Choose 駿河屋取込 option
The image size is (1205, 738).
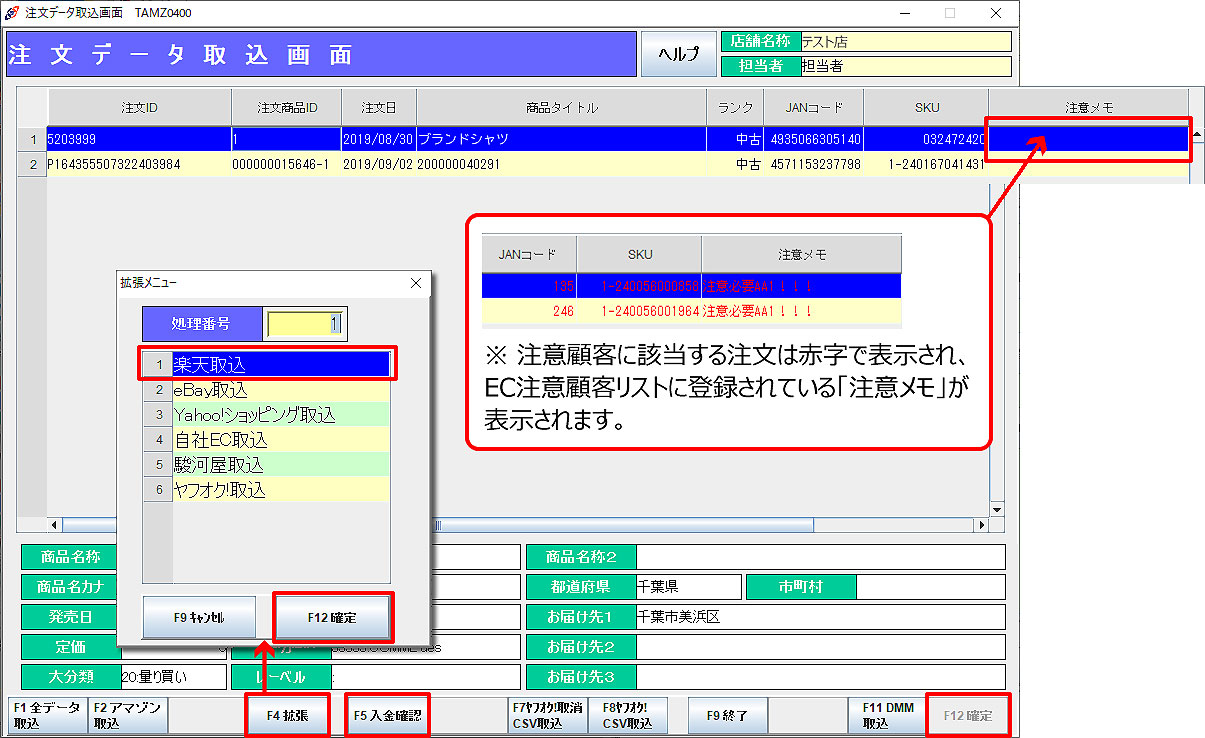coord(280,465)
